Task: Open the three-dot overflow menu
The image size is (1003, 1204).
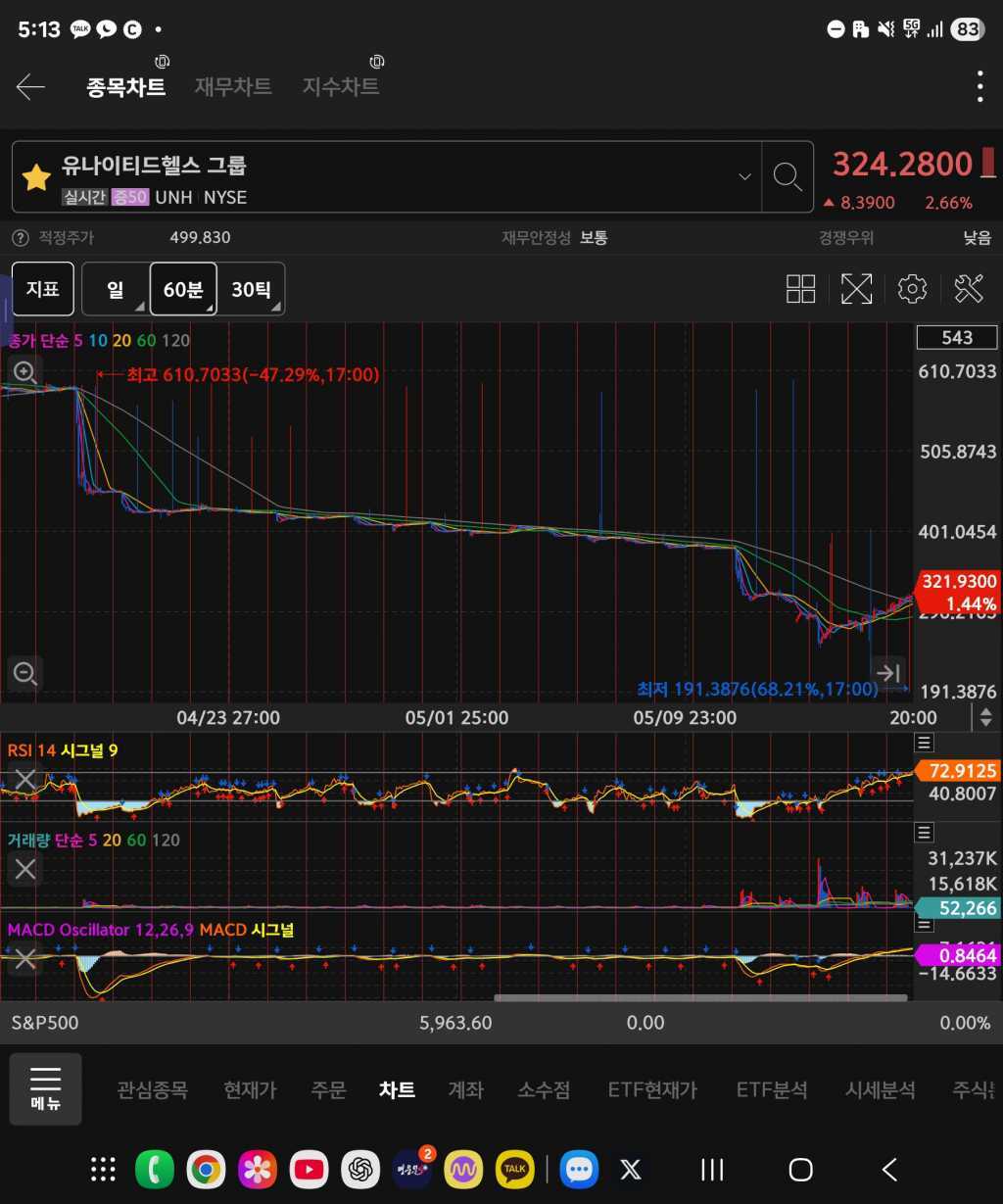Action: click(x=979, y=87)
